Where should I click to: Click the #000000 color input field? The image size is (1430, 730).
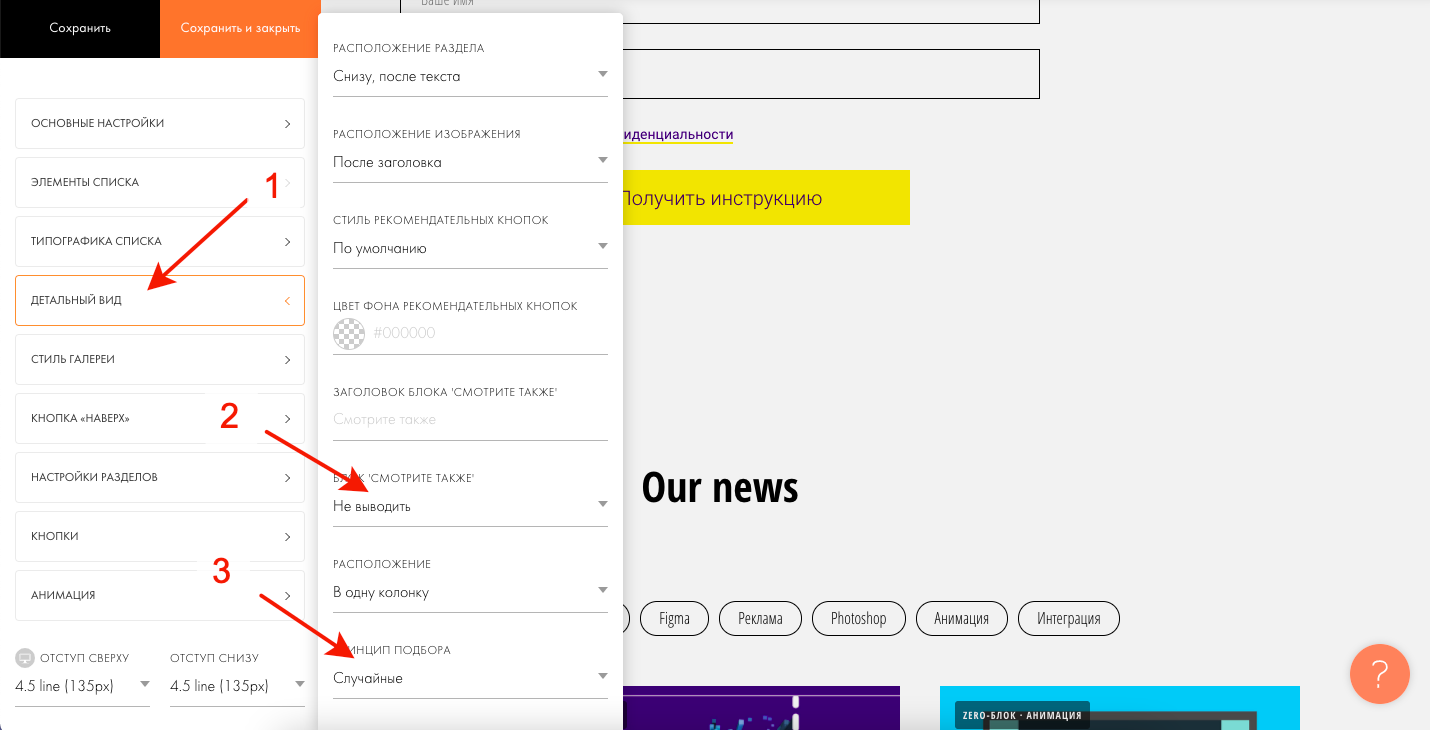click(x=489, y=333)
